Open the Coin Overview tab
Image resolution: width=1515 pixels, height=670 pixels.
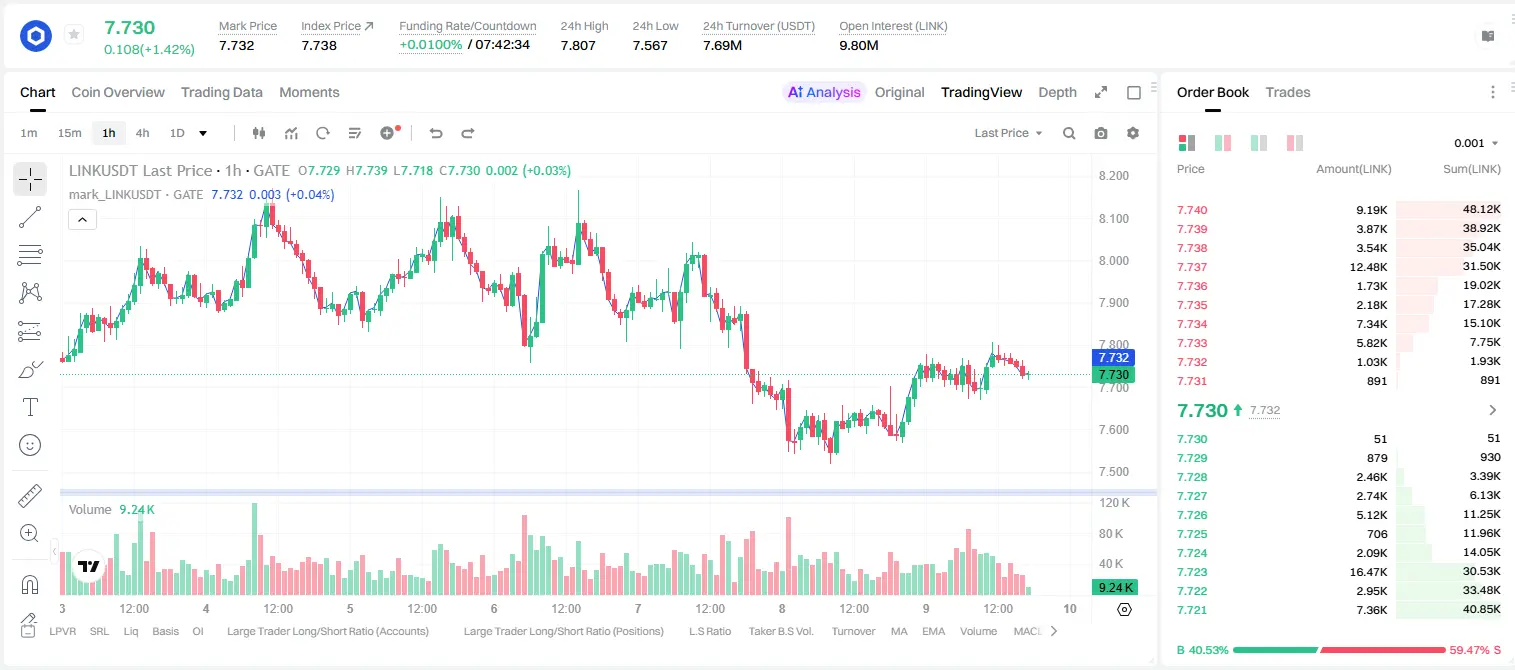[x=118, y=92]
